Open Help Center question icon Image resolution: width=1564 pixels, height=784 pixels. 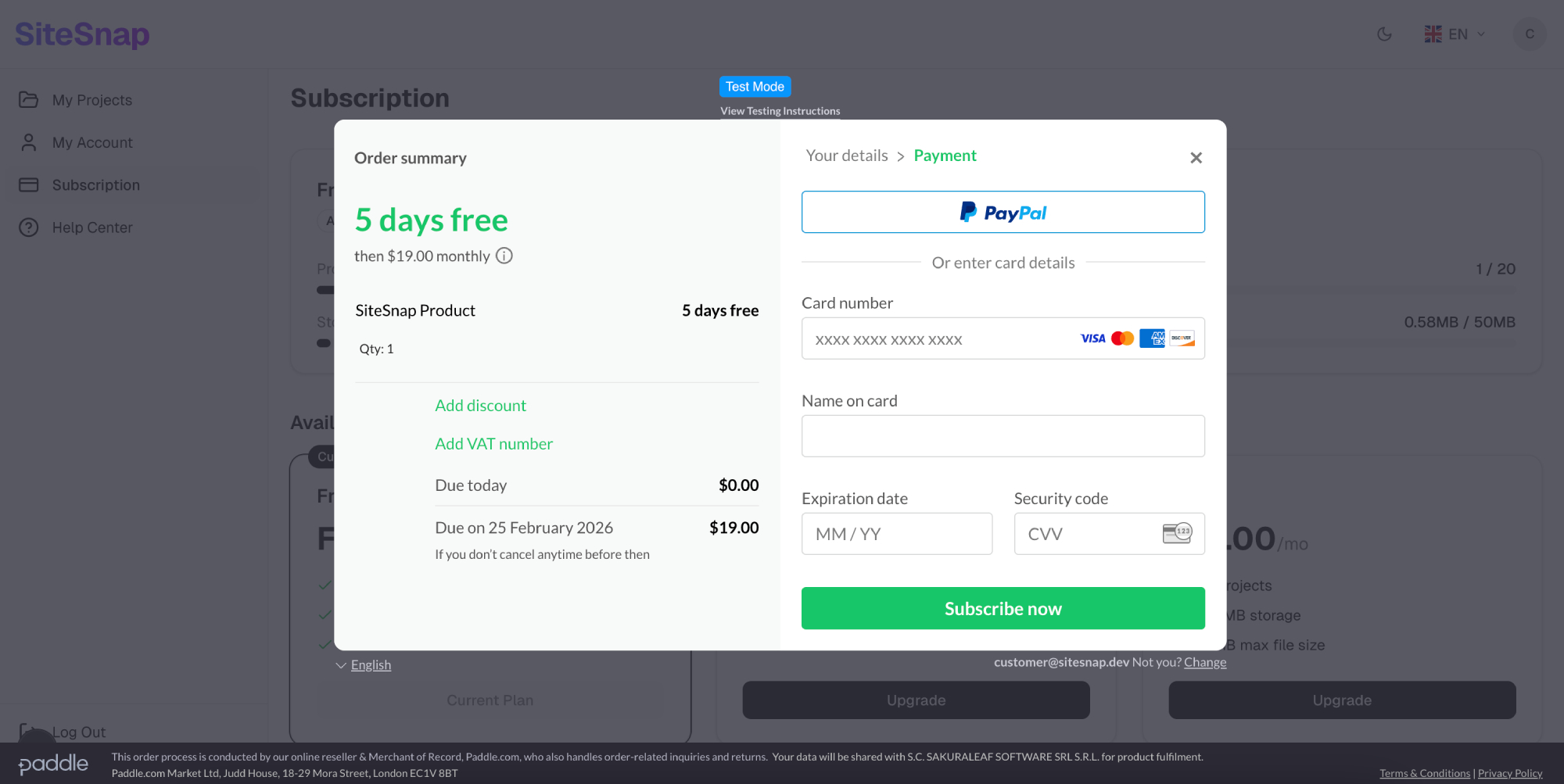(29, 227)
